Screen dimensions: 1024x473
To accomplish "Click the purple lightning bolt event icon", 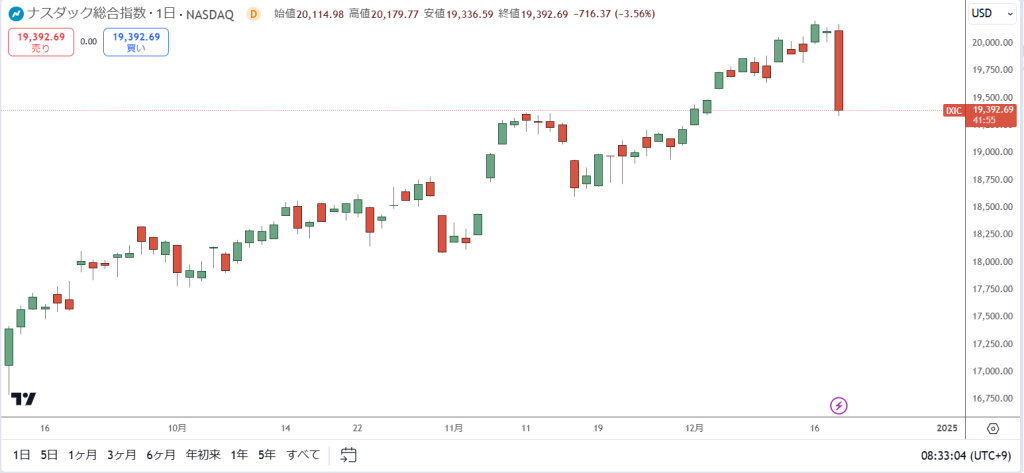I will click(839, 406).
